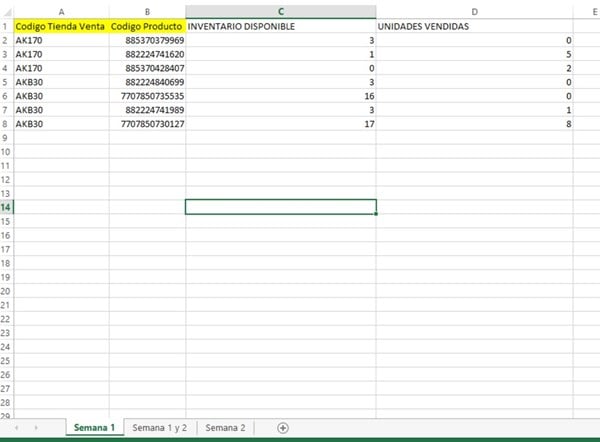Click row 1 header number
The width and height of the screenshot is (600, 442).
pos(6,26)
